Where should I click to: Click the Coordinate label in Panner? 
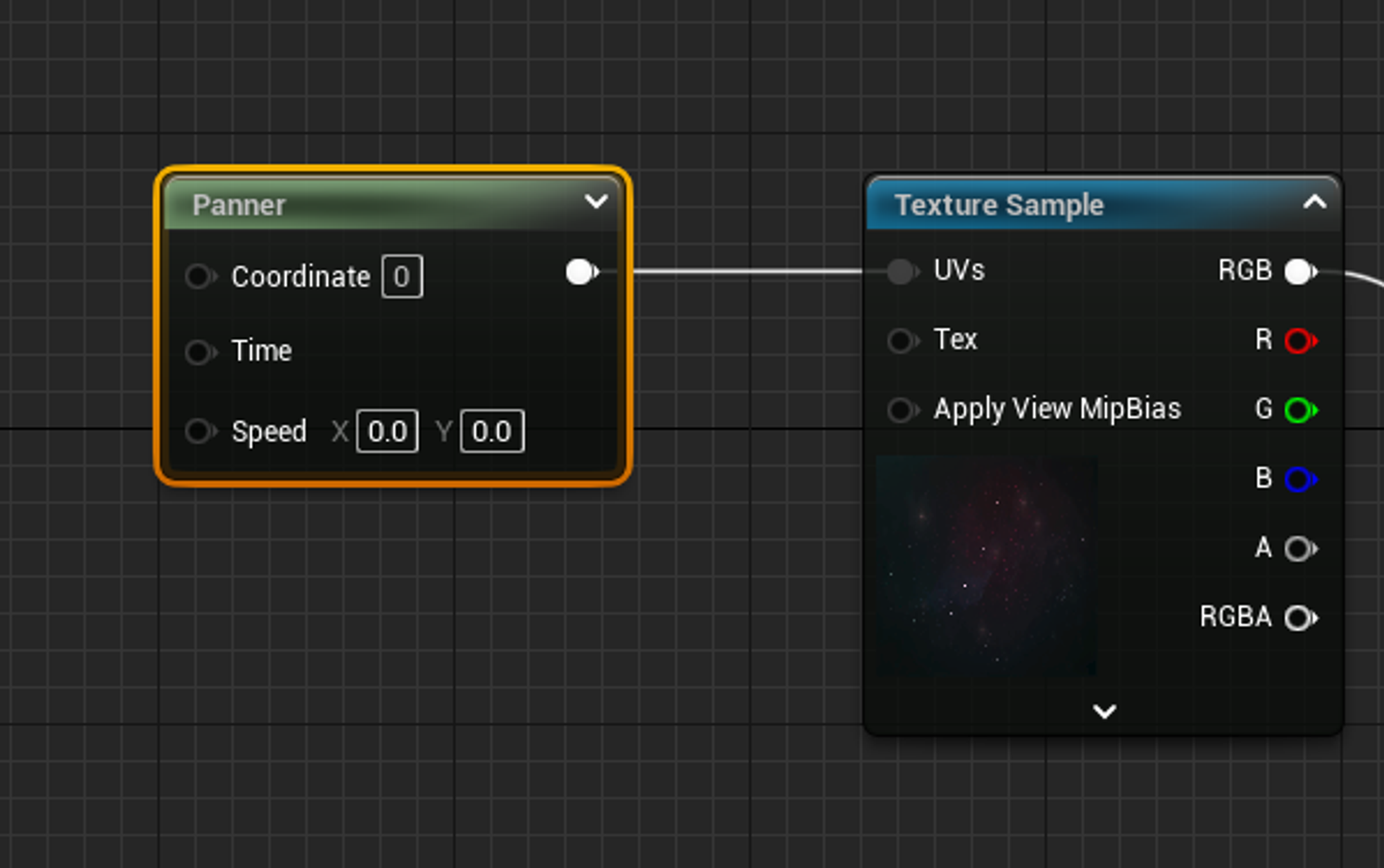[x=301, y=277]
